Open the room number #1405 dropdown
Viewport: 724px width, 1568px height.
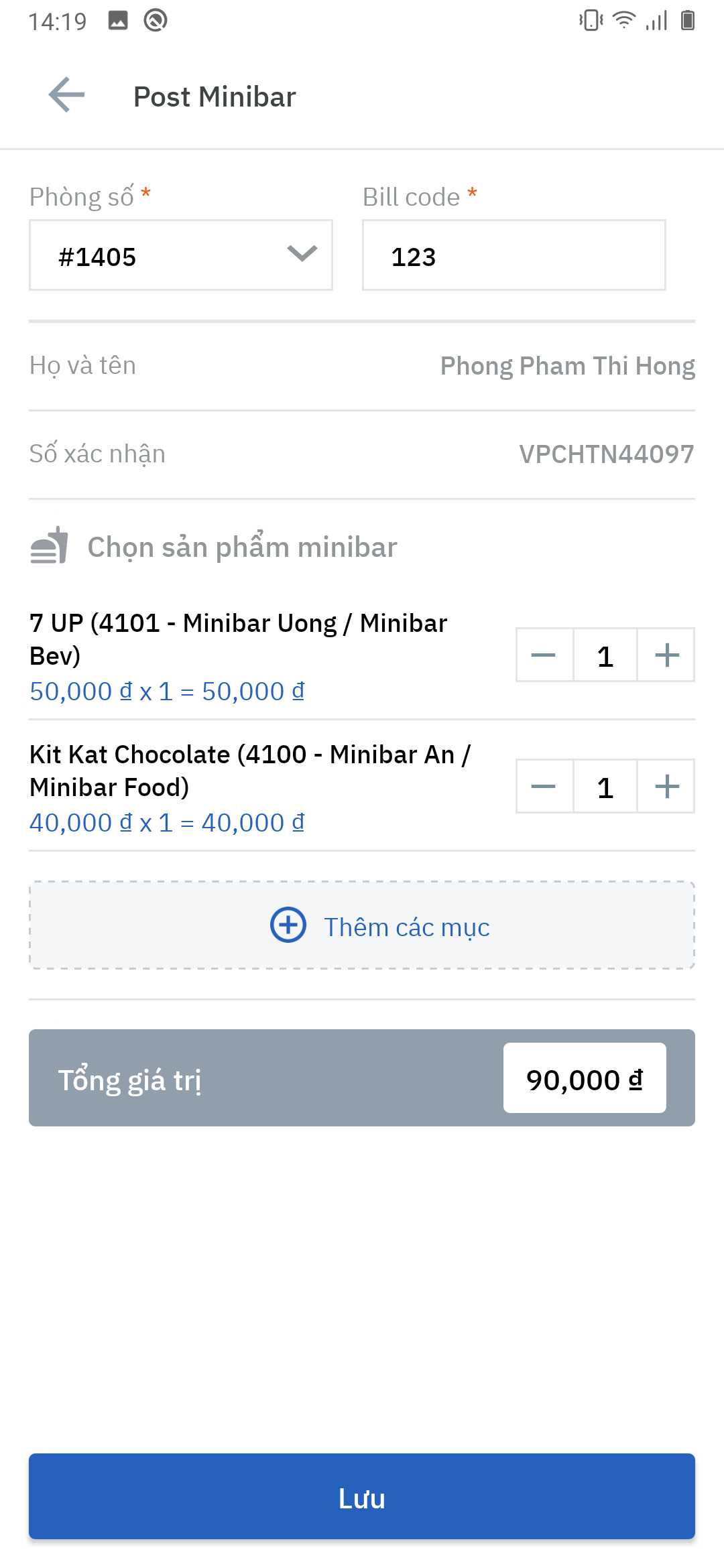[x=181, y=255]
